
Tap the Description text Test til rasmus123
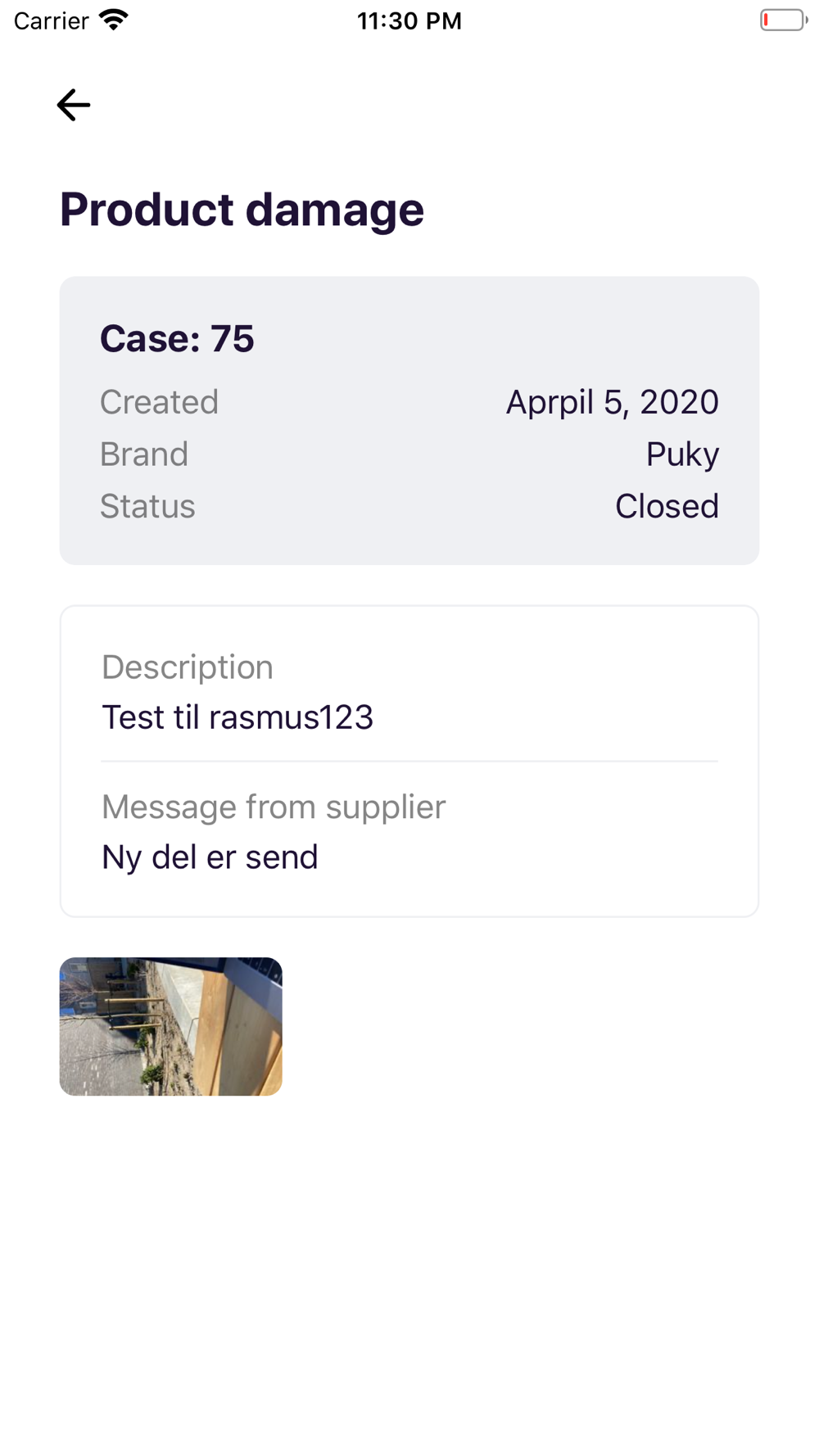(x=238, y=717)
